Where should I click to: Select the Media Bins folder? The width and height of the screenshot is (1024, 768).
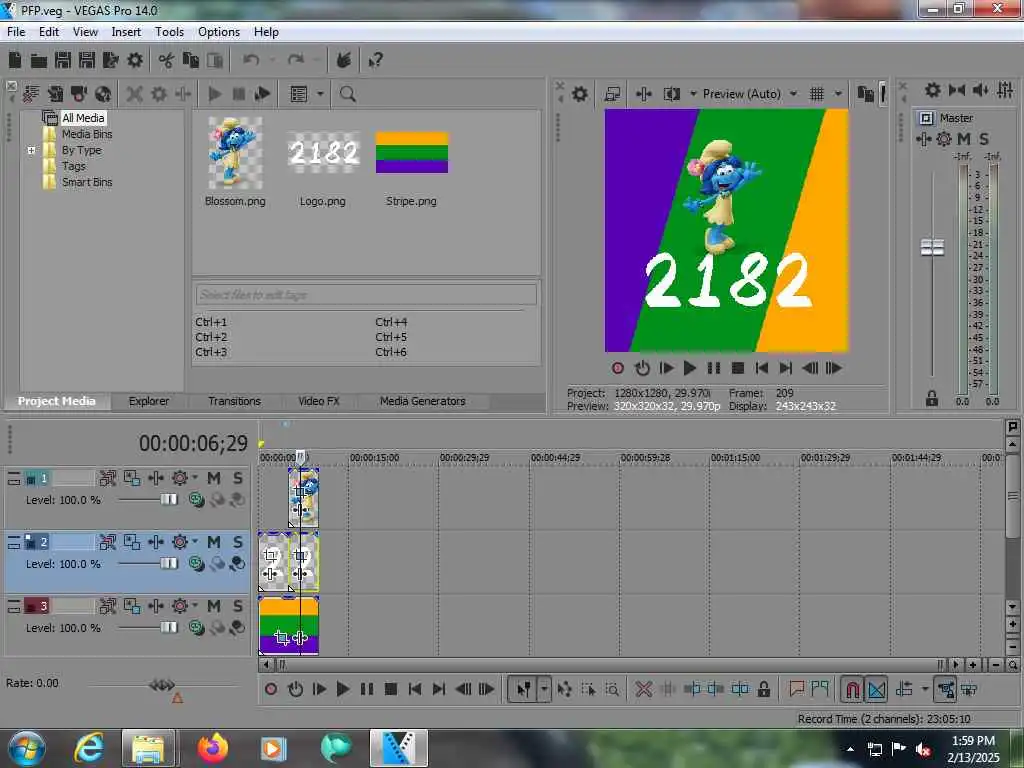[x=87, y=134]
